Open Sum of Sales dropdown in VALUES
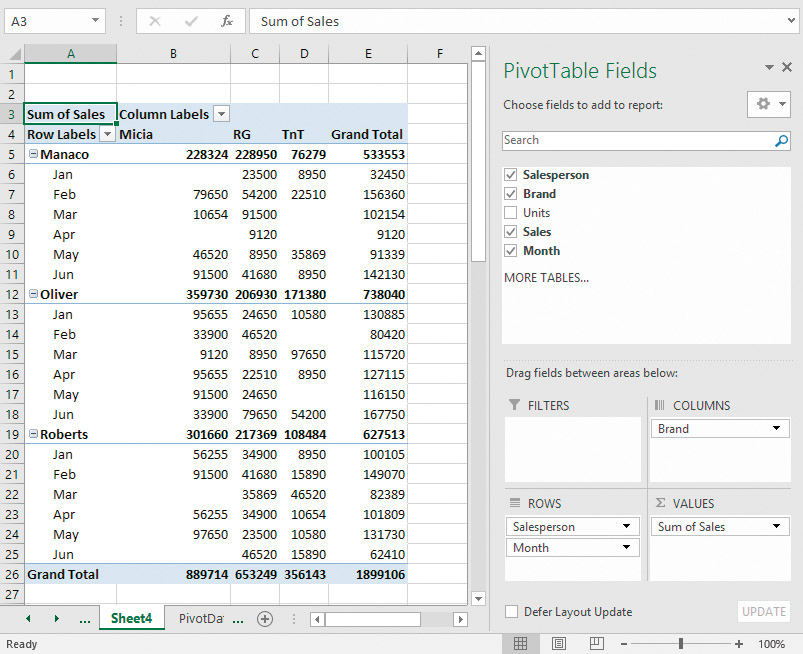803x654 pixels. [776, 526]
